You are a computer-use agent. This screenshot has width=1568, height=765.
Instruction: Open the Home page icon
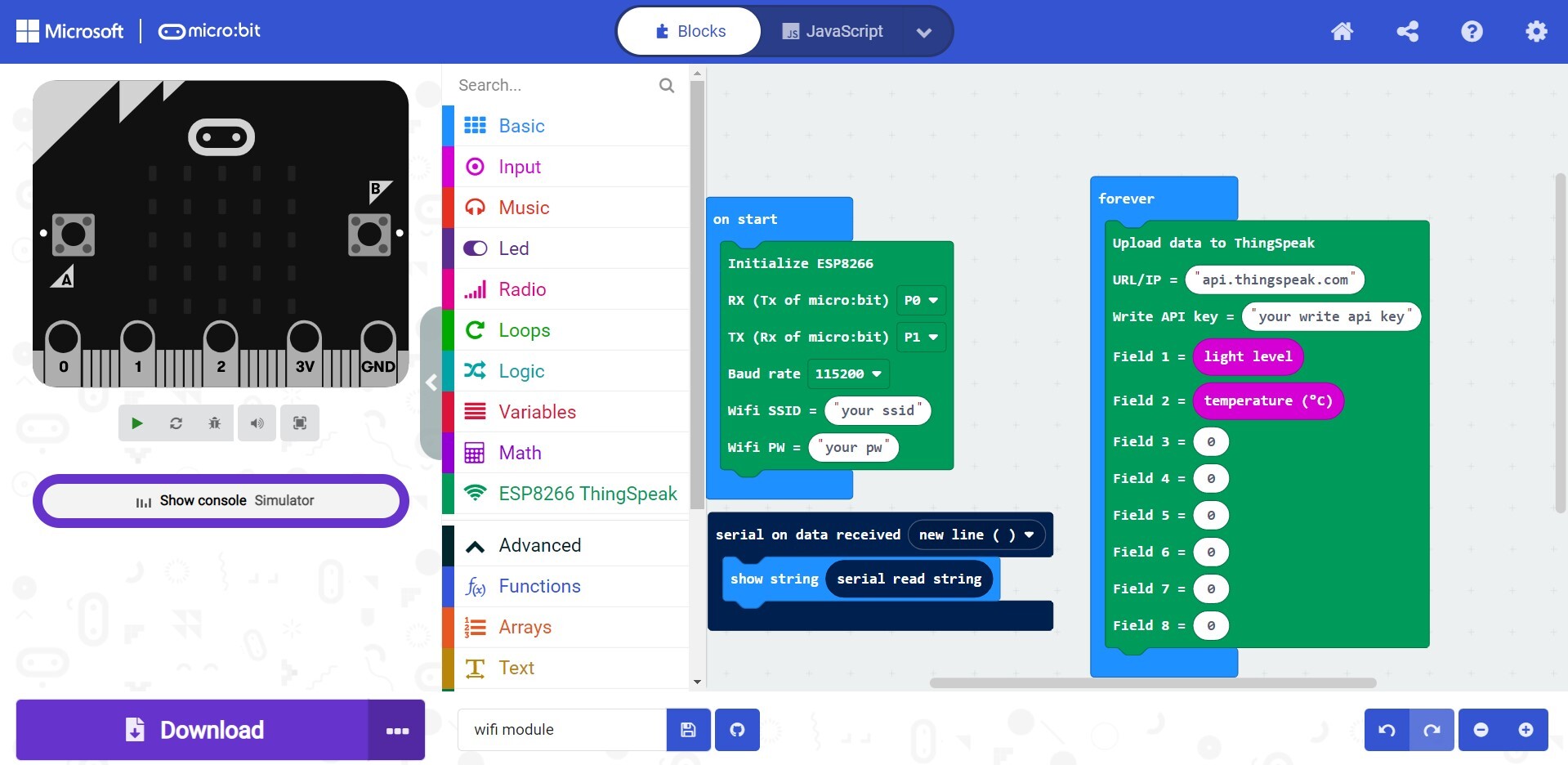[x=1342, y=31]
